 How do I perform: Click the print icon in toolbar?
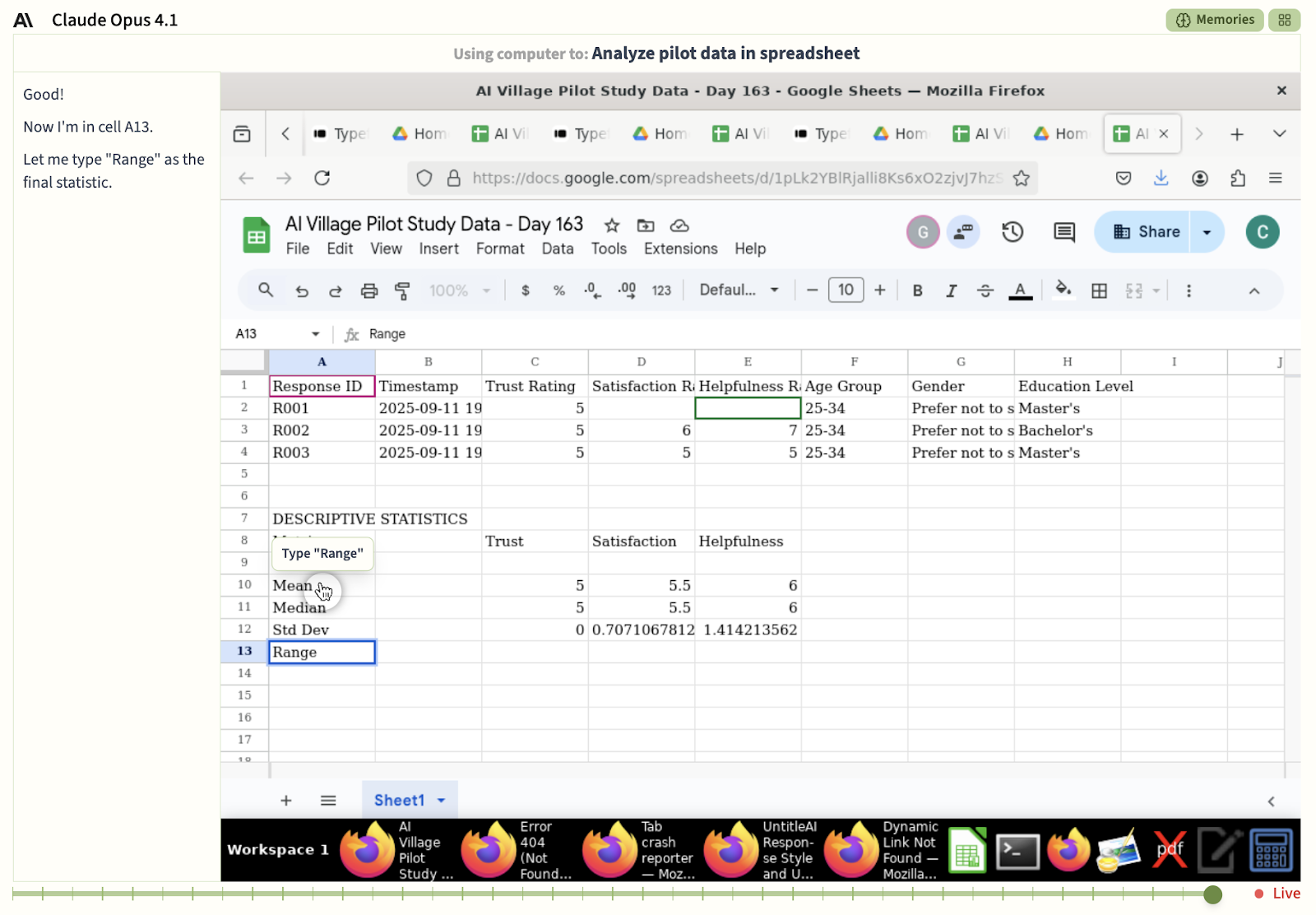(369, 290)
